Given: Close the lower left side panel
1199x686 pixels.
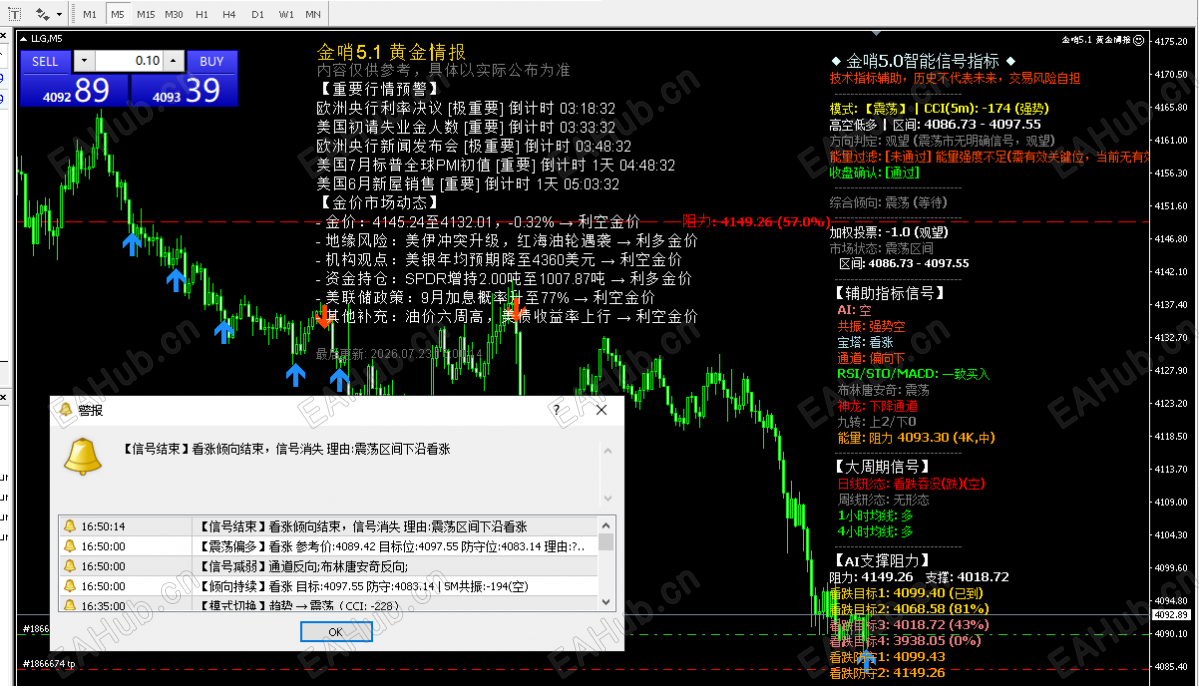Looking at the screenshot, I should [x=4, y=397].
